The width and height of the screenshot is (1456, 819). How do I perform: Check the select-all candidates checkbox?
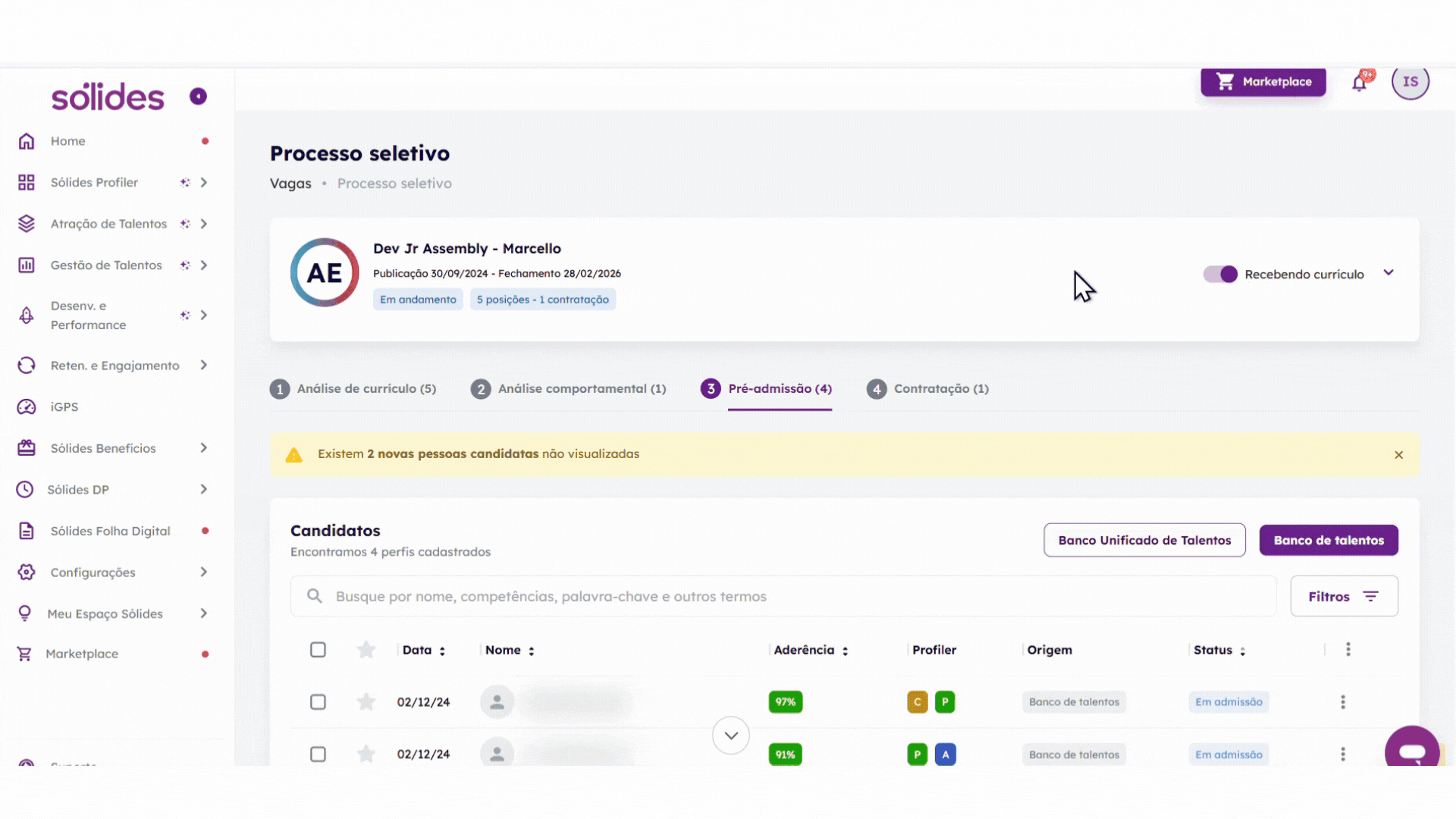tap(318, 650)
